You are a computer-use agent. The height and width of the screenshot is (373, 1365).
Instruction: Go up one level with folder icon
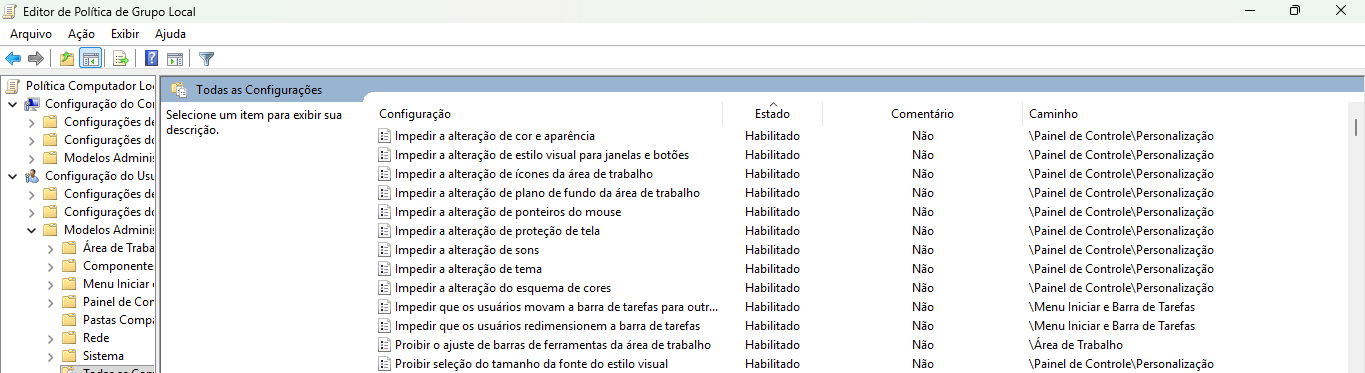(67, 59)
